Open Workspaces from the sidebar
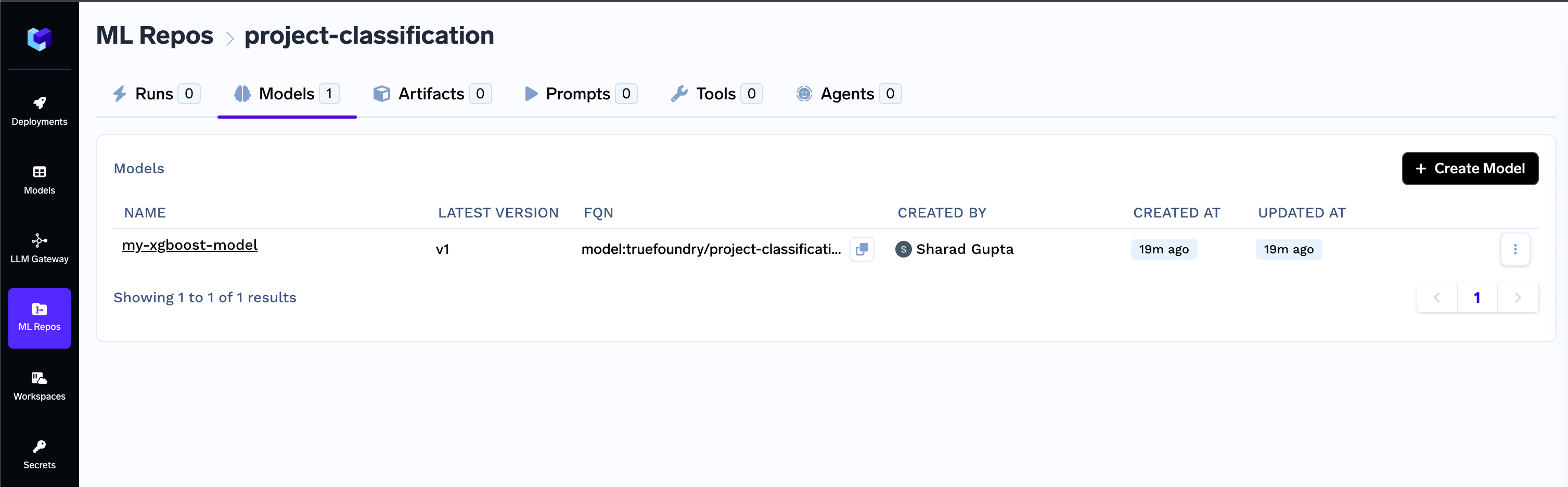The height and width of the screenshot is (487, 1568). pos(40,387)
